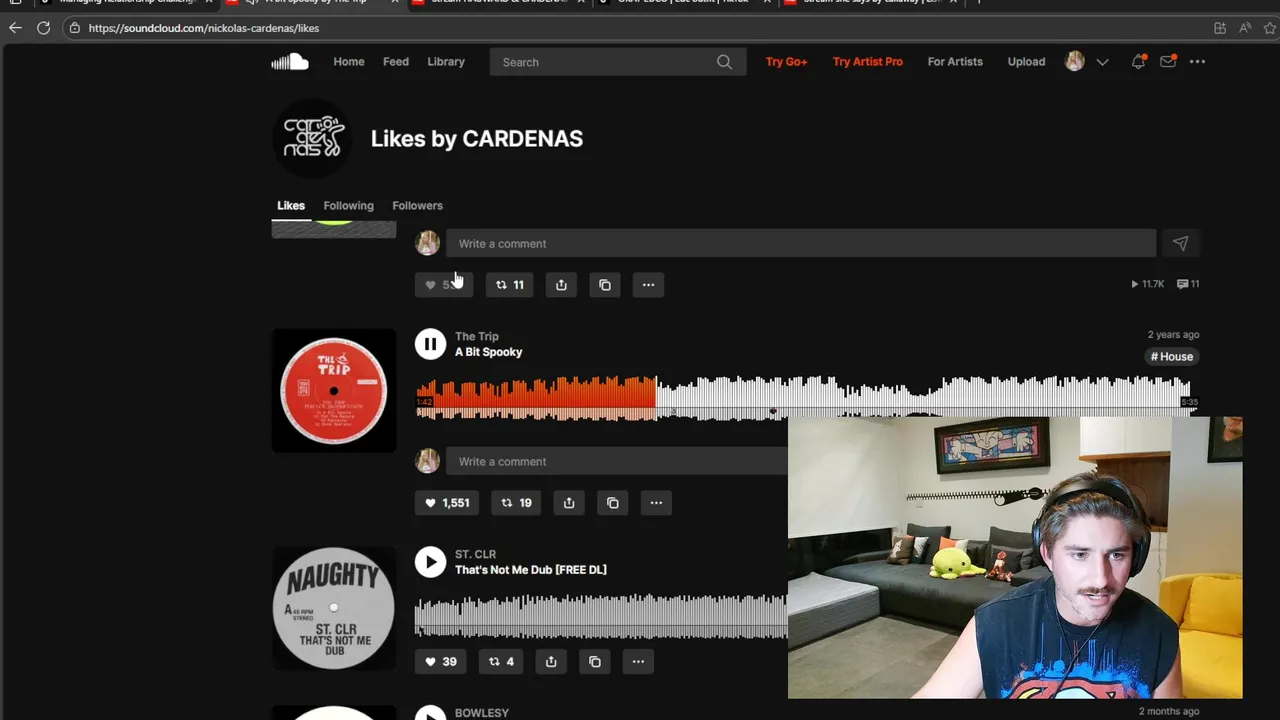1280x720 pixels.
Task: Pause the A Bit Spooky track
Action: click(430, 344)
